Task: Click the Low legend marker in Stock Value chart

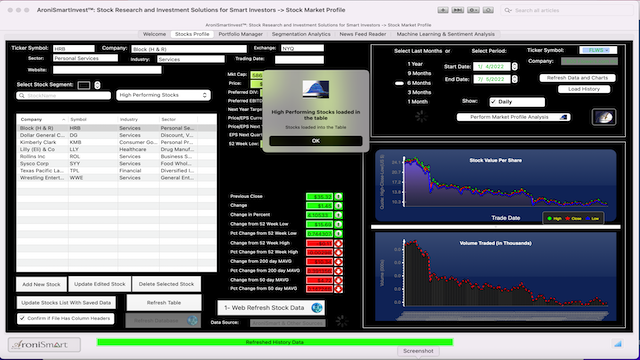Action: 588,219
